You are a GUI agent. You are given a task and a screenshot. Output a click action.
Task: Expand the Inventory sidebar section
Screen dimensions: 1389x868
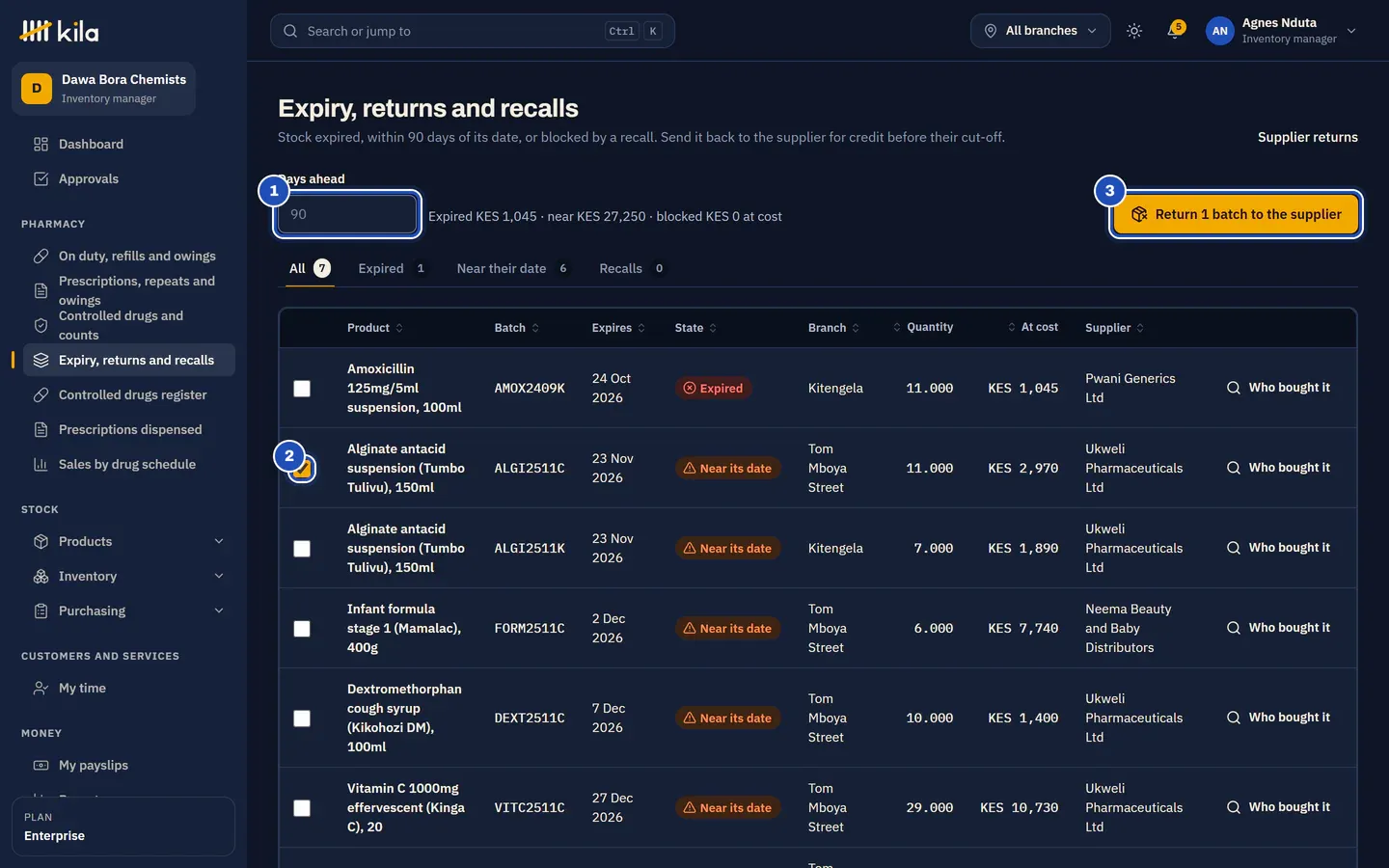point(129,576)
